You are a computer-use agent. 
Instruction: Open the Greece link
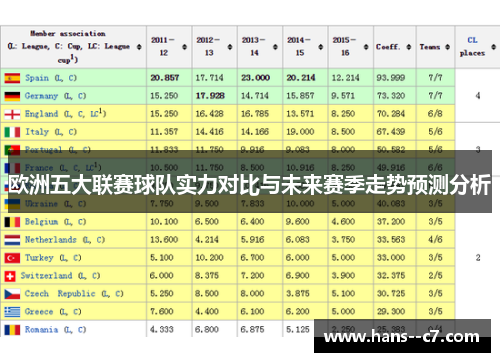pos(39,312)
